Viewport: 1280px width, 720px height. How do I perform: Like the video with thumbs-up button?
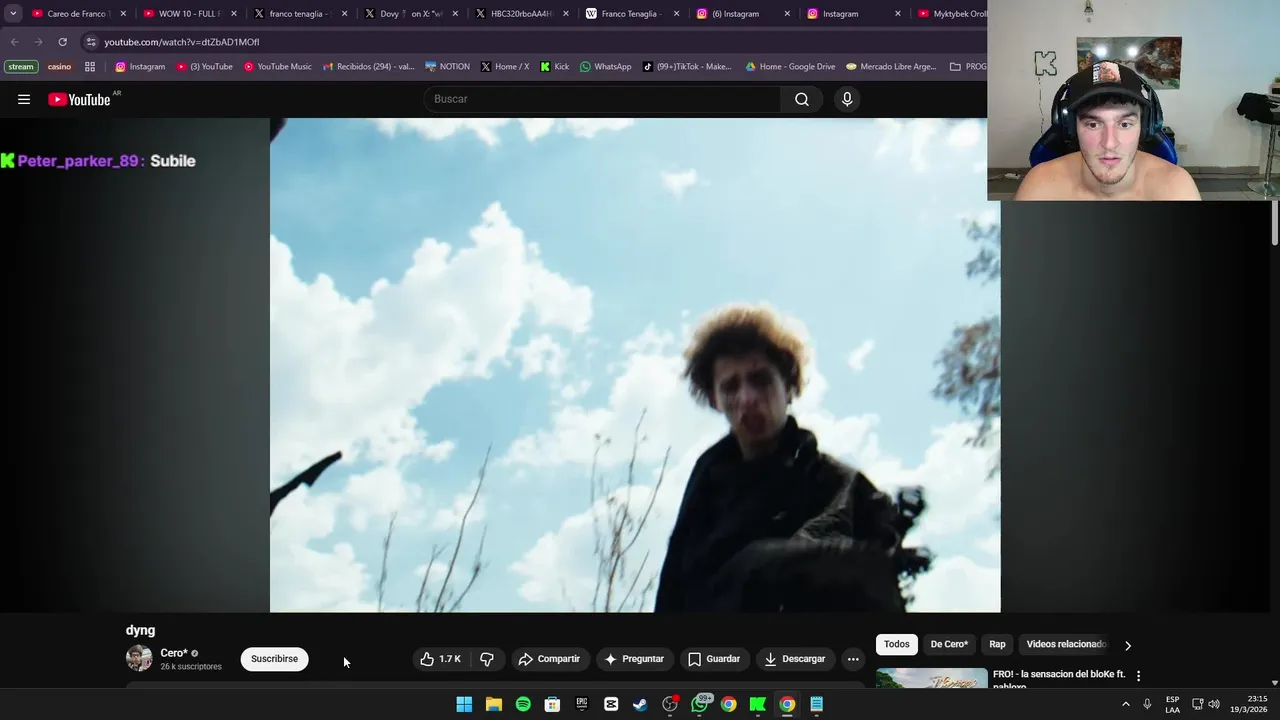[441, 659]
